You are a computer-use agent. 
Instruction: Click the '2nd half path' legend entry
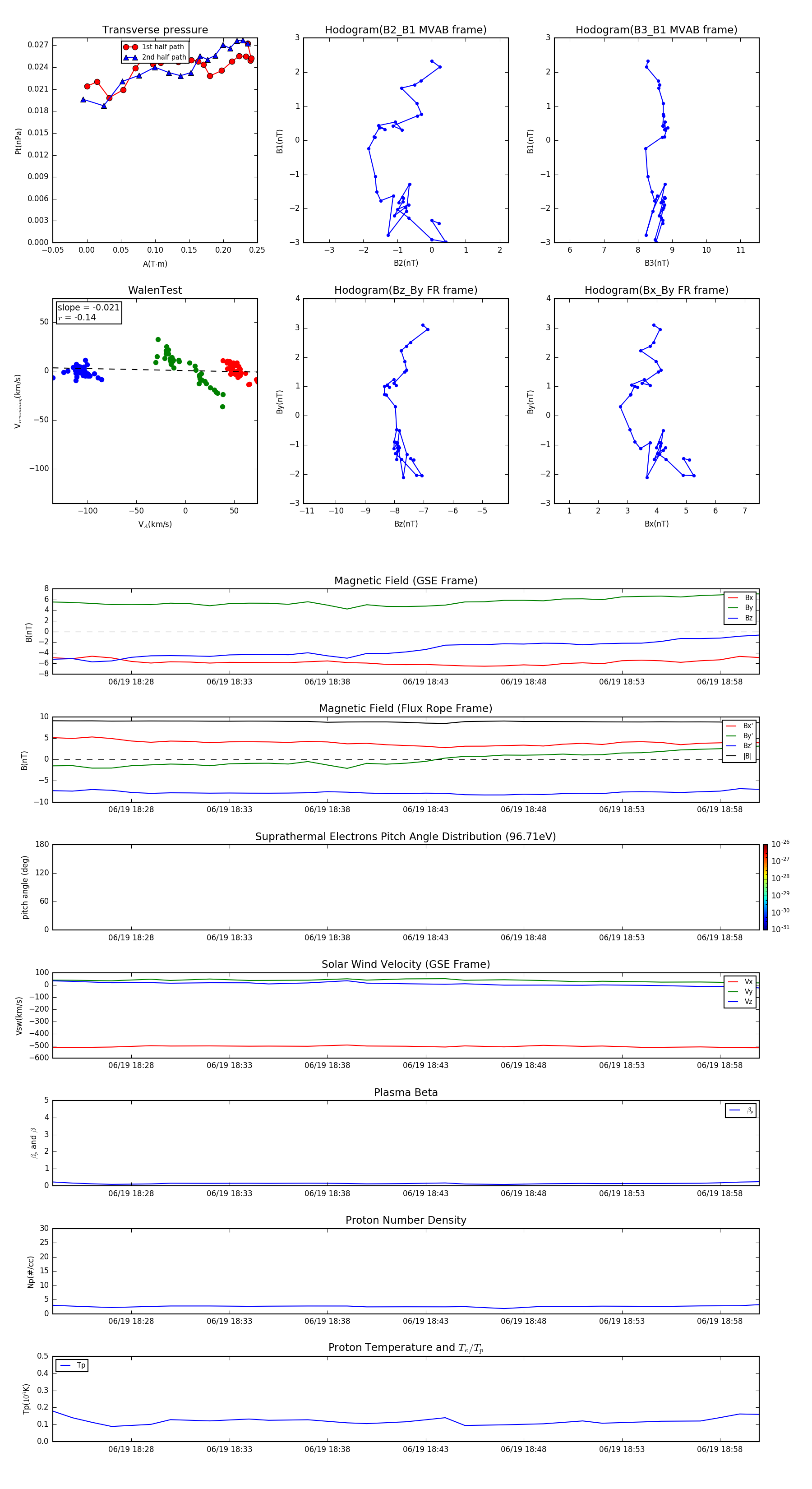click(x=155, y=57)
